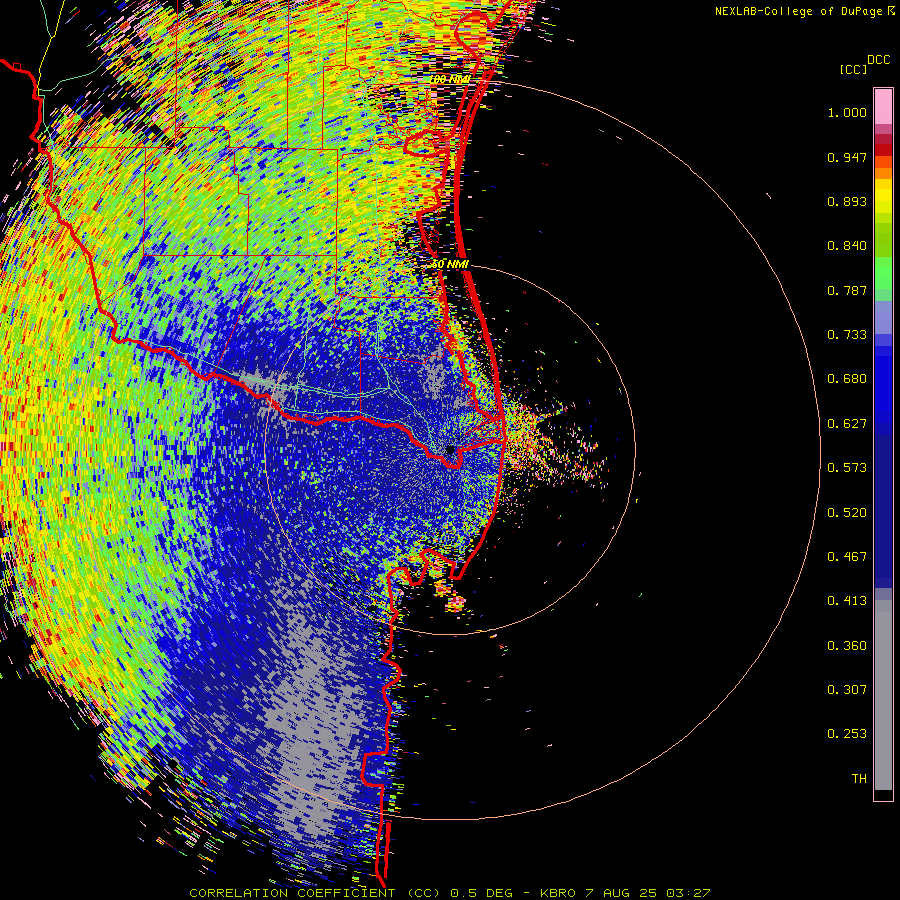Image resolution: width=900 pixels, height=900 pixels.
Task: Click the 0.627 legend value
Action: click(847, 424)
